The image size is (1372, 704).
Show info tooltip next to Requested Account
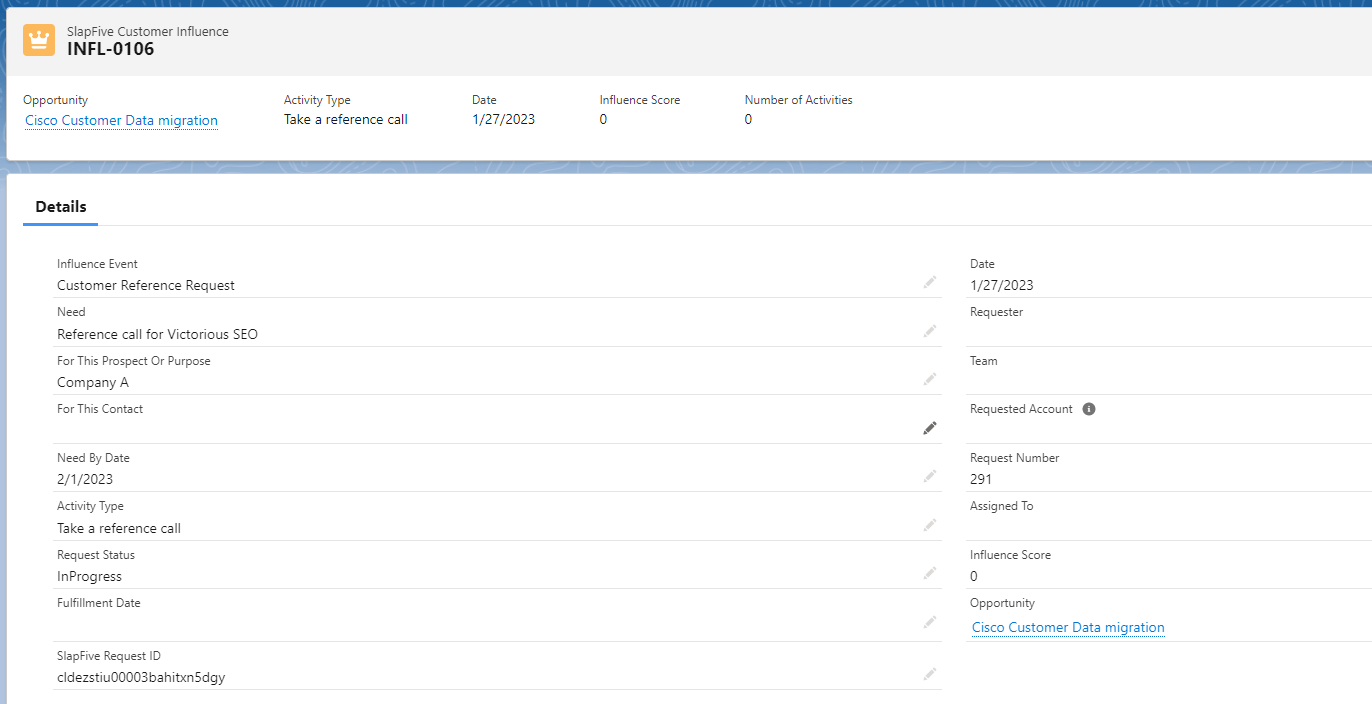pyautogui.click(x=1089, y=409)
